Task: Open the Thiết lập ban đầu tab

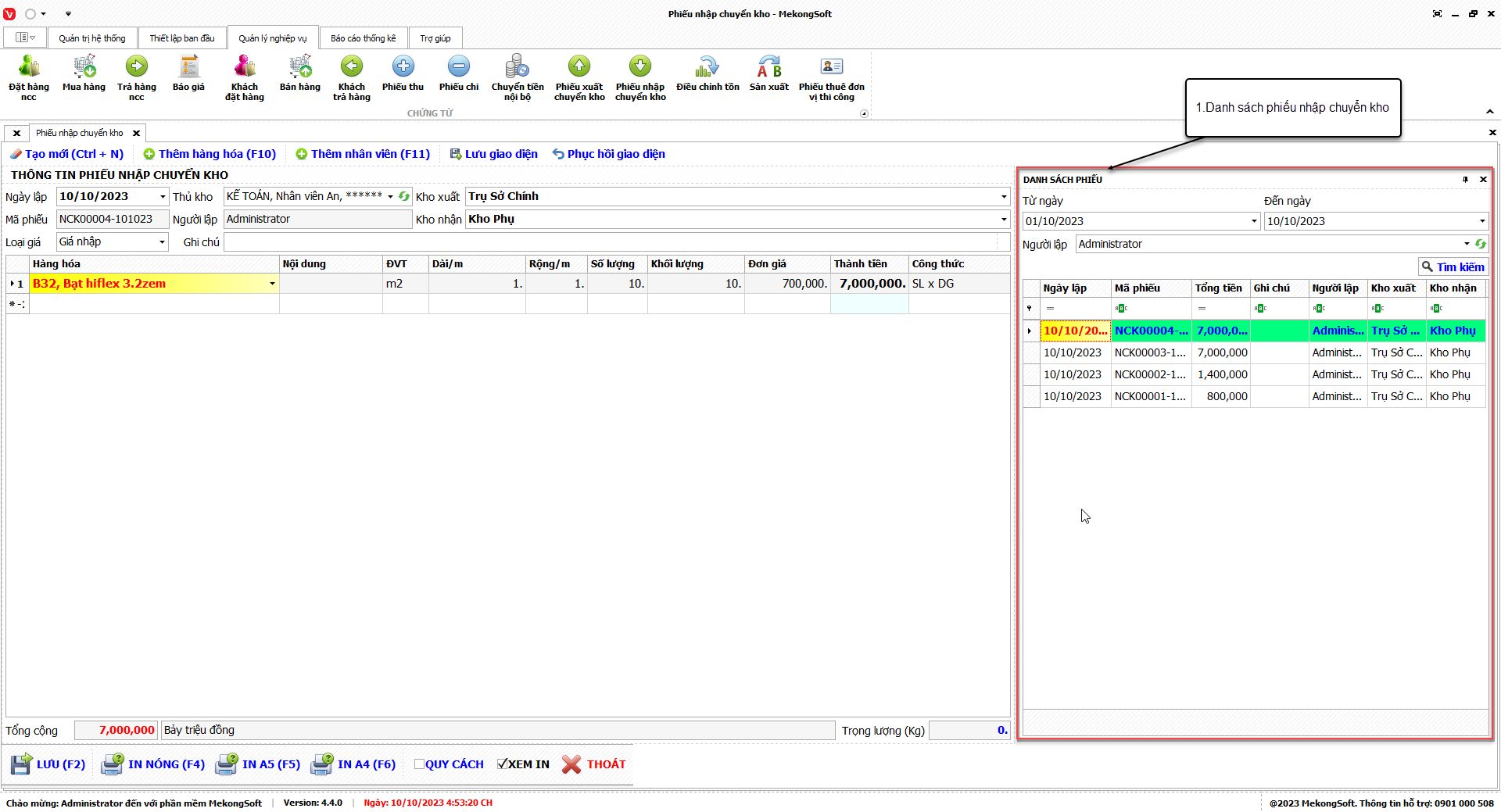Action: click(x=182, y=38)
